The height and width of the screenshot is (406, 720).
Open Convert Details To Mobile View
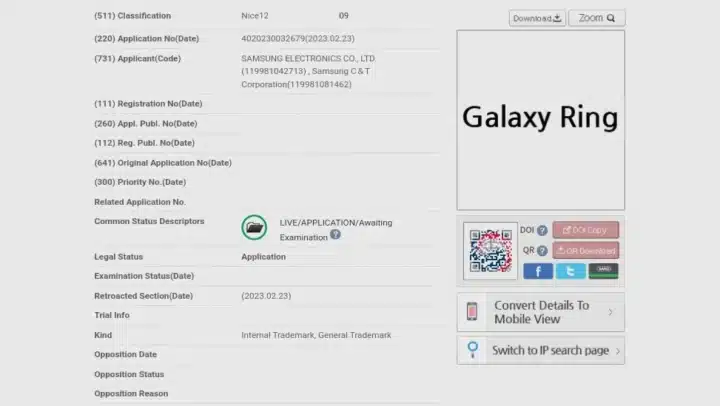(x=540, y=312)
